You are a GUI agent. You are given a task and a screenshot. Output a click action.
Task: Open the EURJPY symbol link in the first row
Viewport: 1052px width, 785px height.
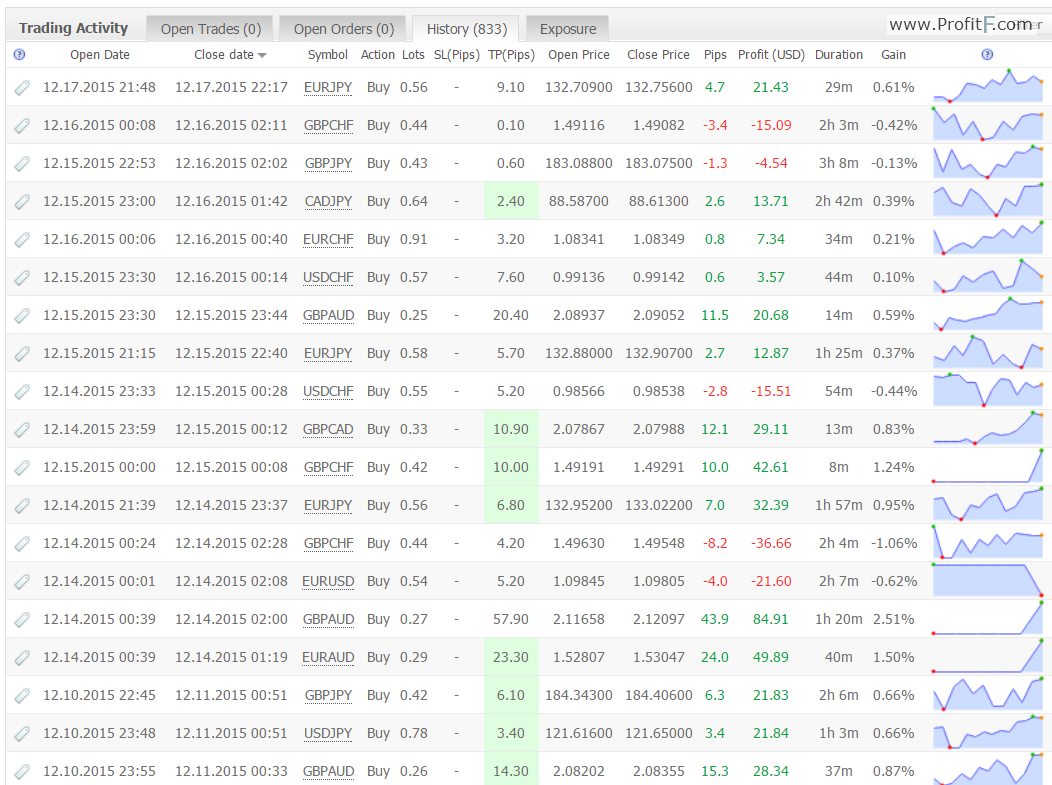pos(328,88)
